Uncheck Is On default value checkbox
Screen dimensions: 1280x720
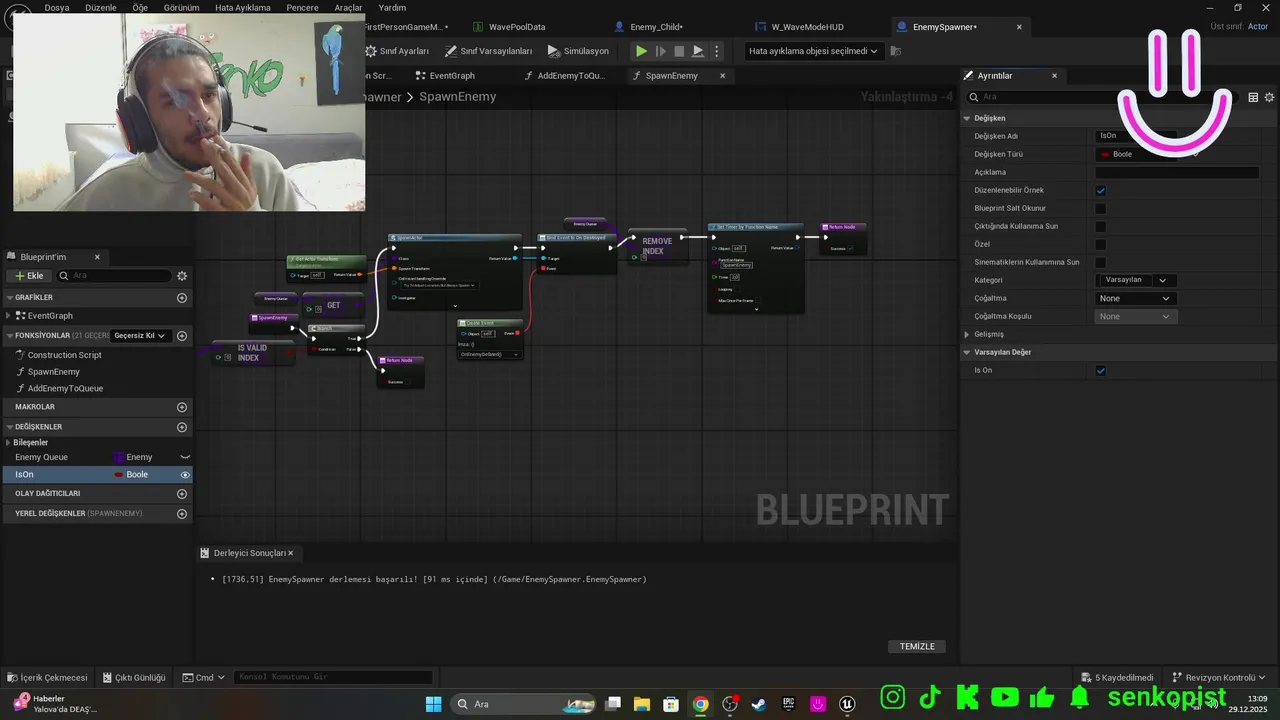pyautogui.click(x=1101, y=370)
